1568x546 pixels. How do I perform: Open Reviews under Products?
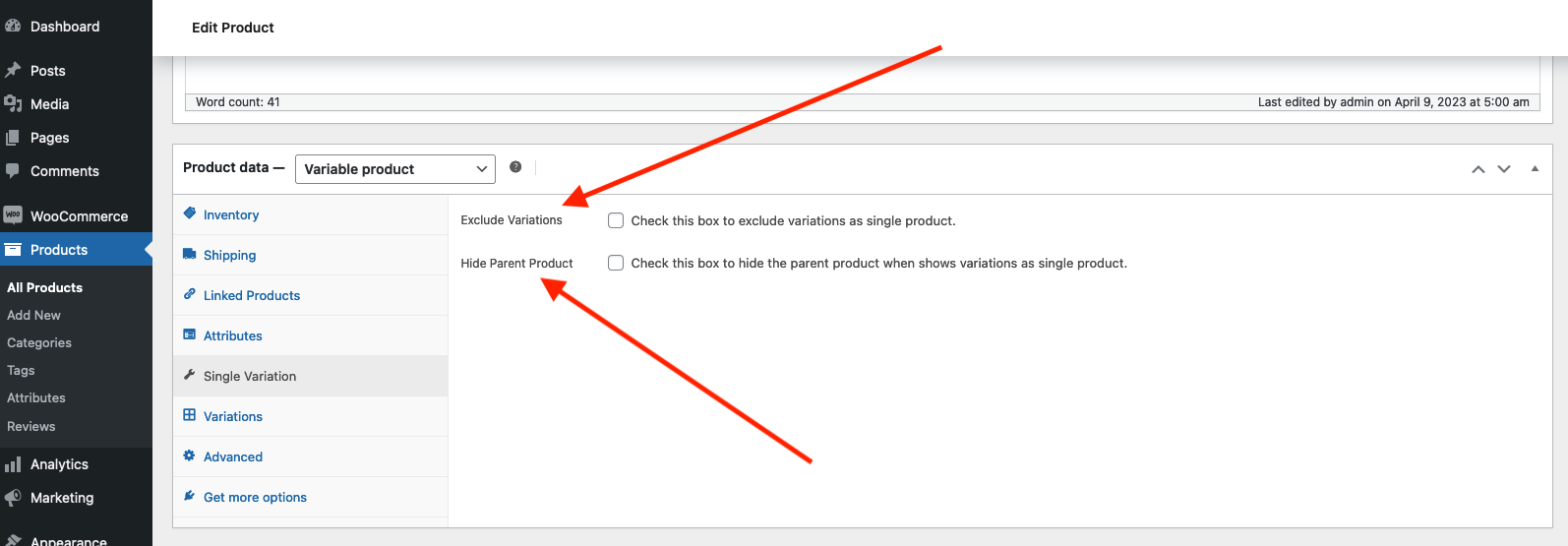tap(31, 426)
